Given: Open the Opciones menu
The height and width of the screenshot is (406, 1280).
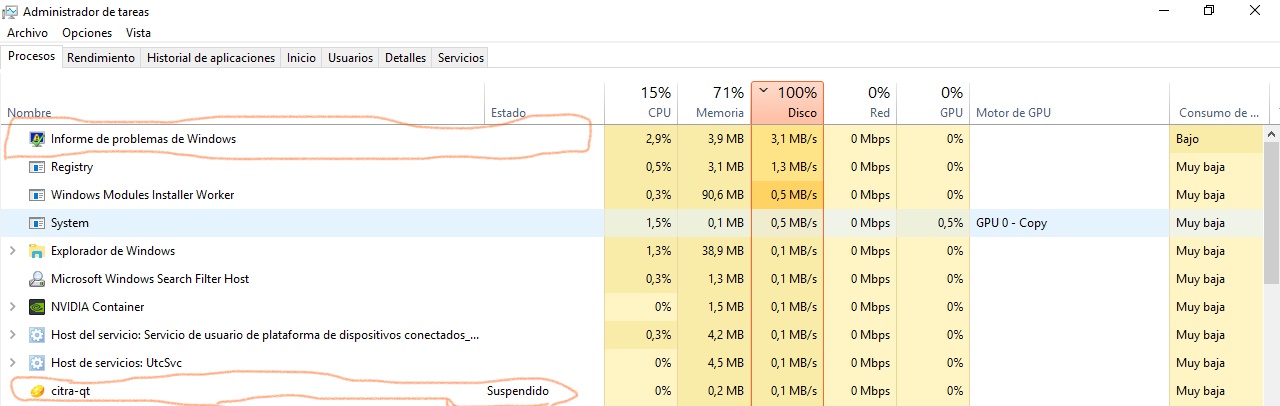Looking at the screenshot, I should (87, 33).
